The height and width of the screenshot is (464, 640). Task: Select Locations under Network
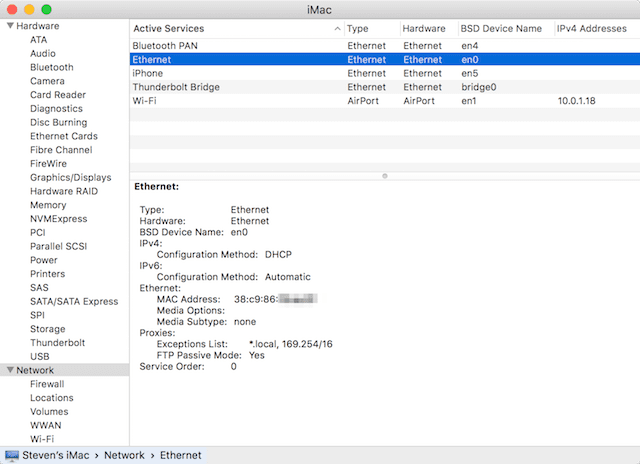pyautogui.click(x=52, y=398)
